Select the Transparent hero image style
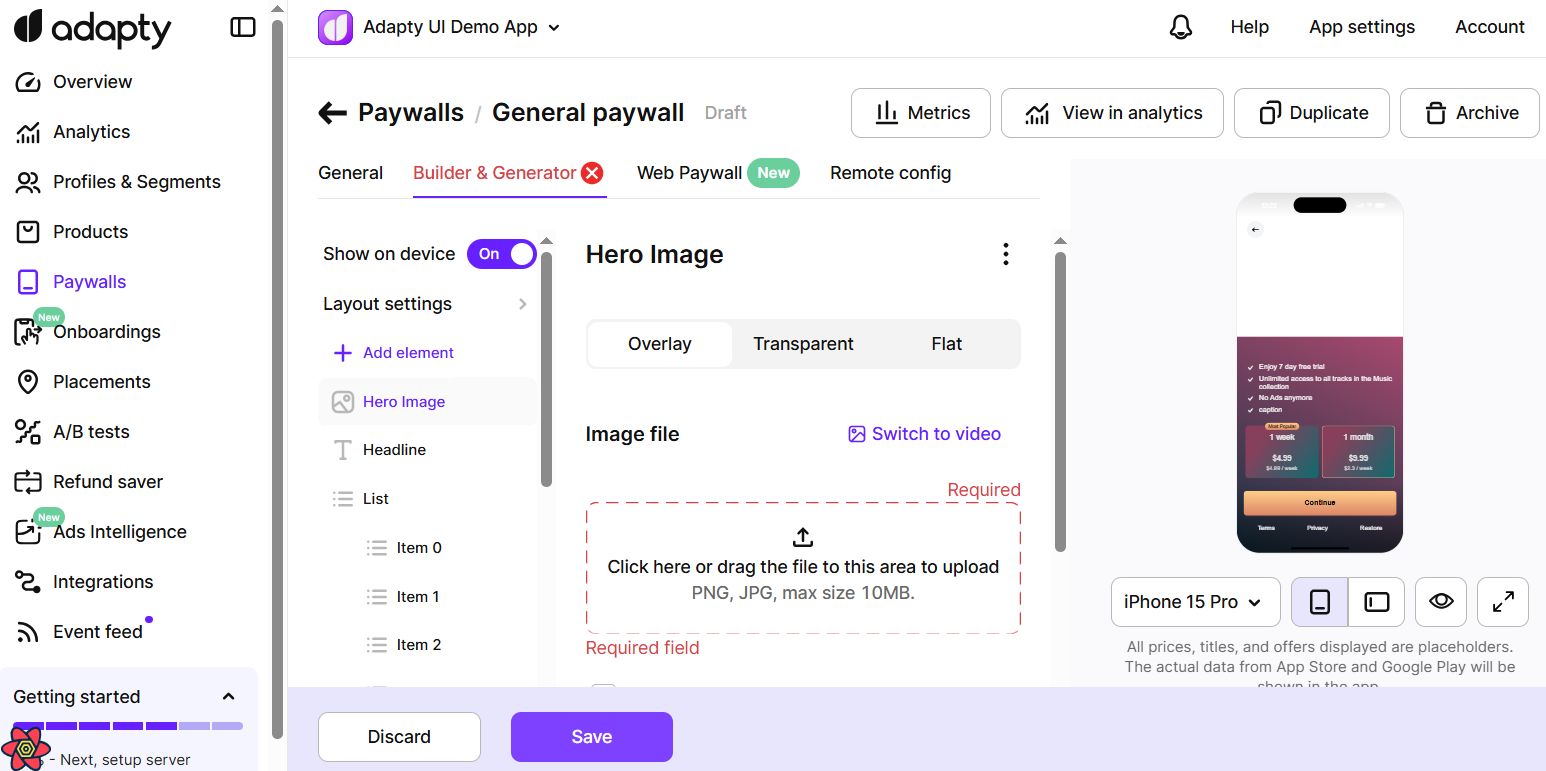The image size is (1546, 771). (x=803, y=344)
